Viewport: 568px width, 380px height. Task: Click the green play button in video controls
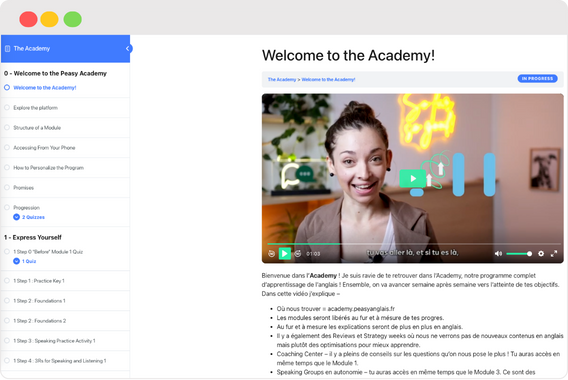pos(285,254)
